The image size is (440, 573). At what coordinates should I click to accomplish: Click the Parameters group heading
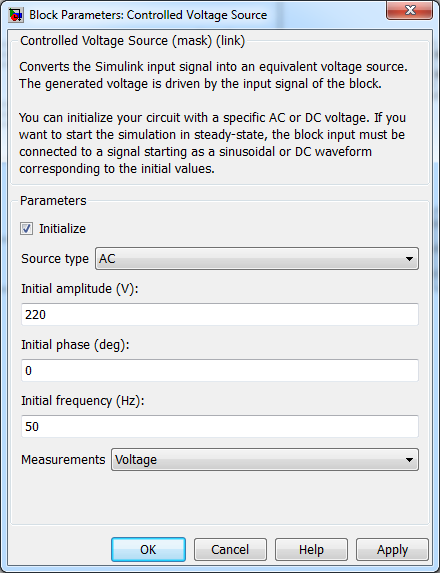click(53, 201)
